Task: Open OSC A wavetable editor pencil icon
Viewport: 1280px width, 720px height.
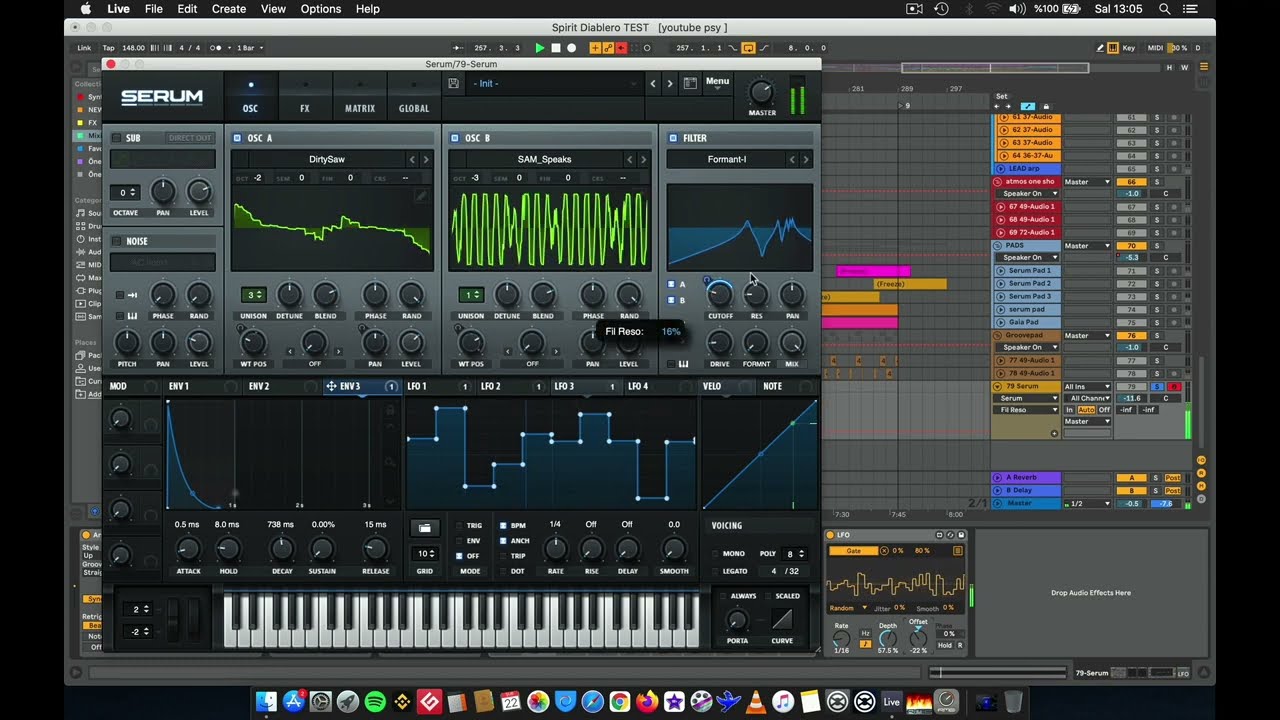Action: tap(421, 196)
